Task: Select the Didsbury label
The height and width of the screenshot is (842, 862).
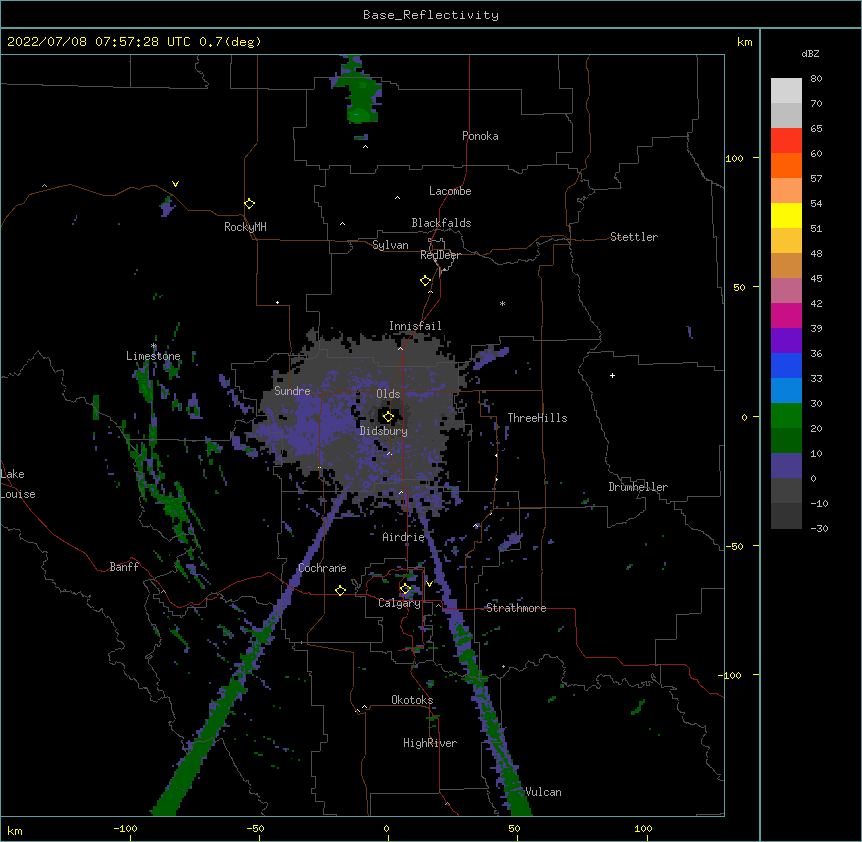Action: 383,431
